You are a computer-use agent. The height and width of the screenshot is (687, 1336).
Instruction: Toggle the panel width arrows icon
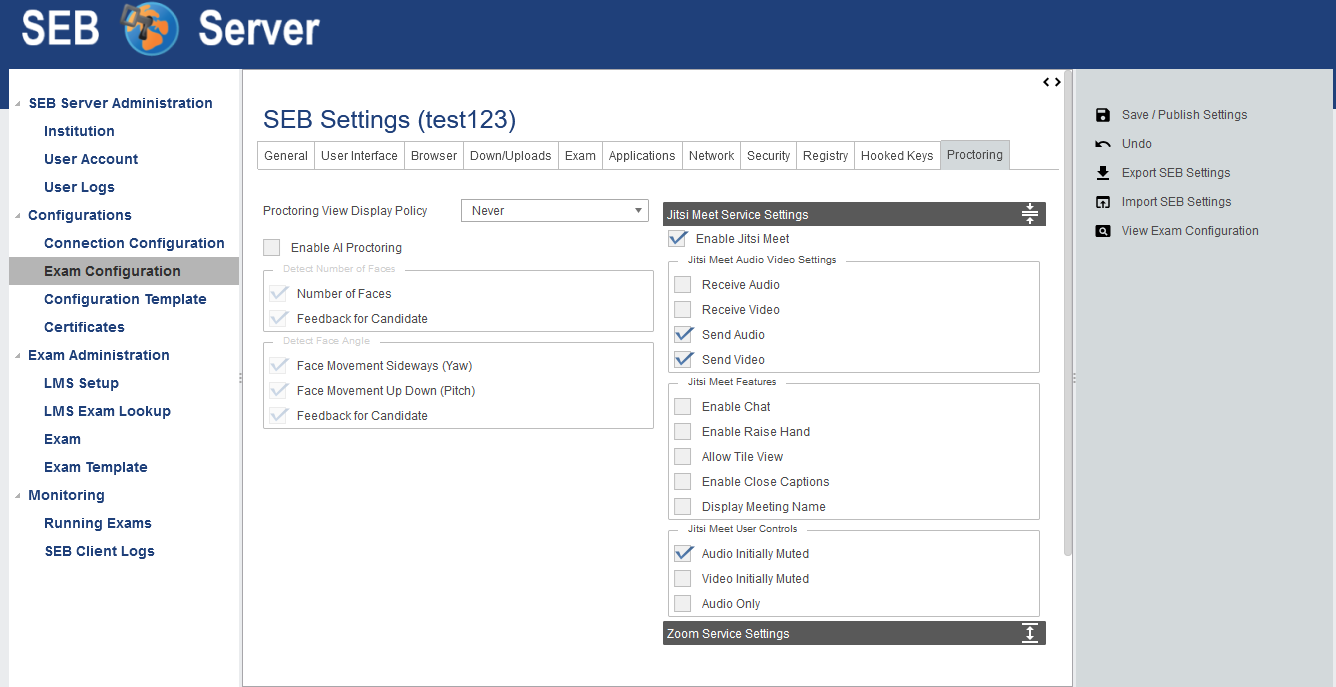1051,82
